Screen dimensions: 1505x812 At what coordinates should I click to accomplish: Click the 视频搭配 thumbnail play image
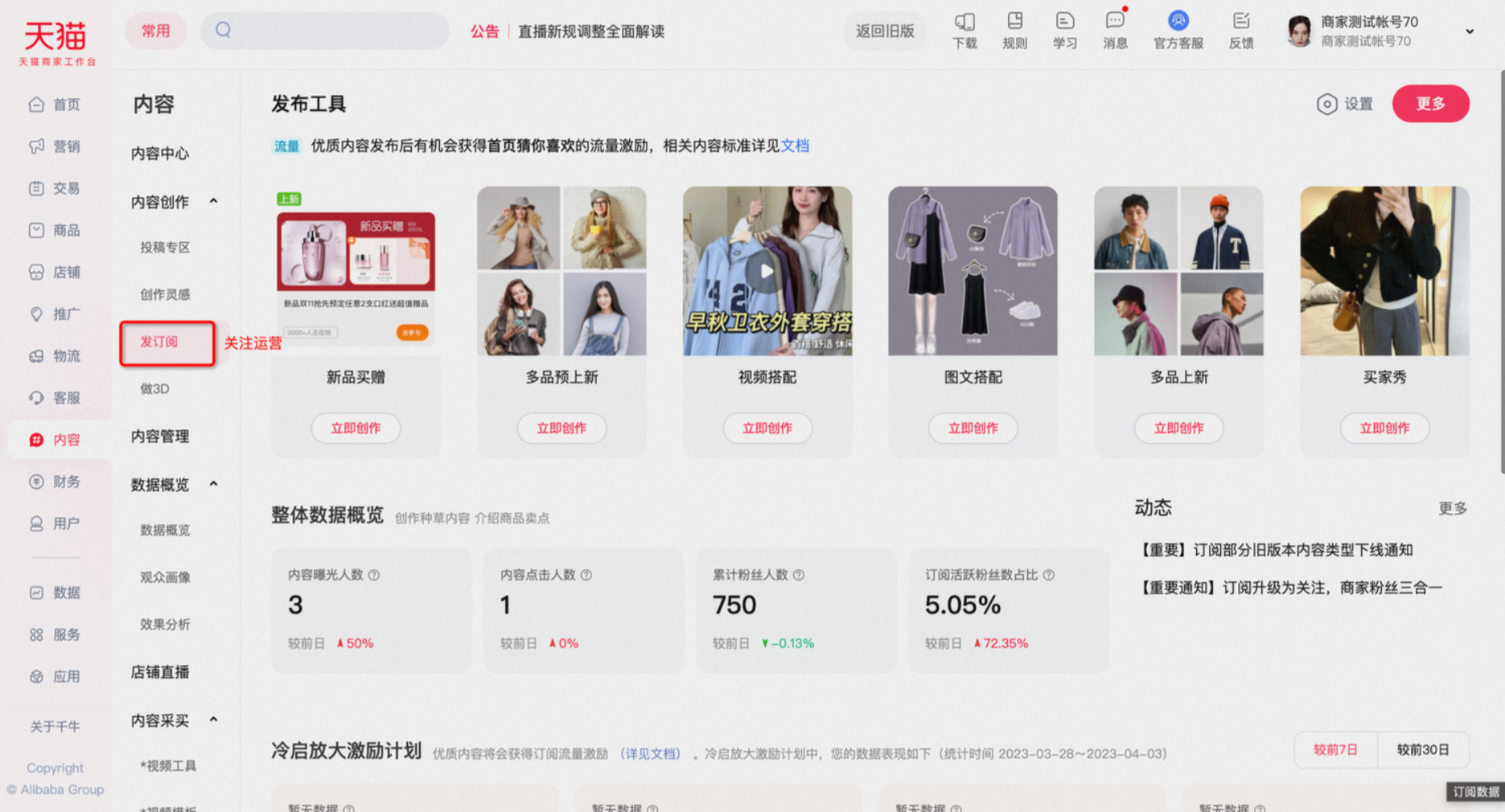[x=767, y=271]
